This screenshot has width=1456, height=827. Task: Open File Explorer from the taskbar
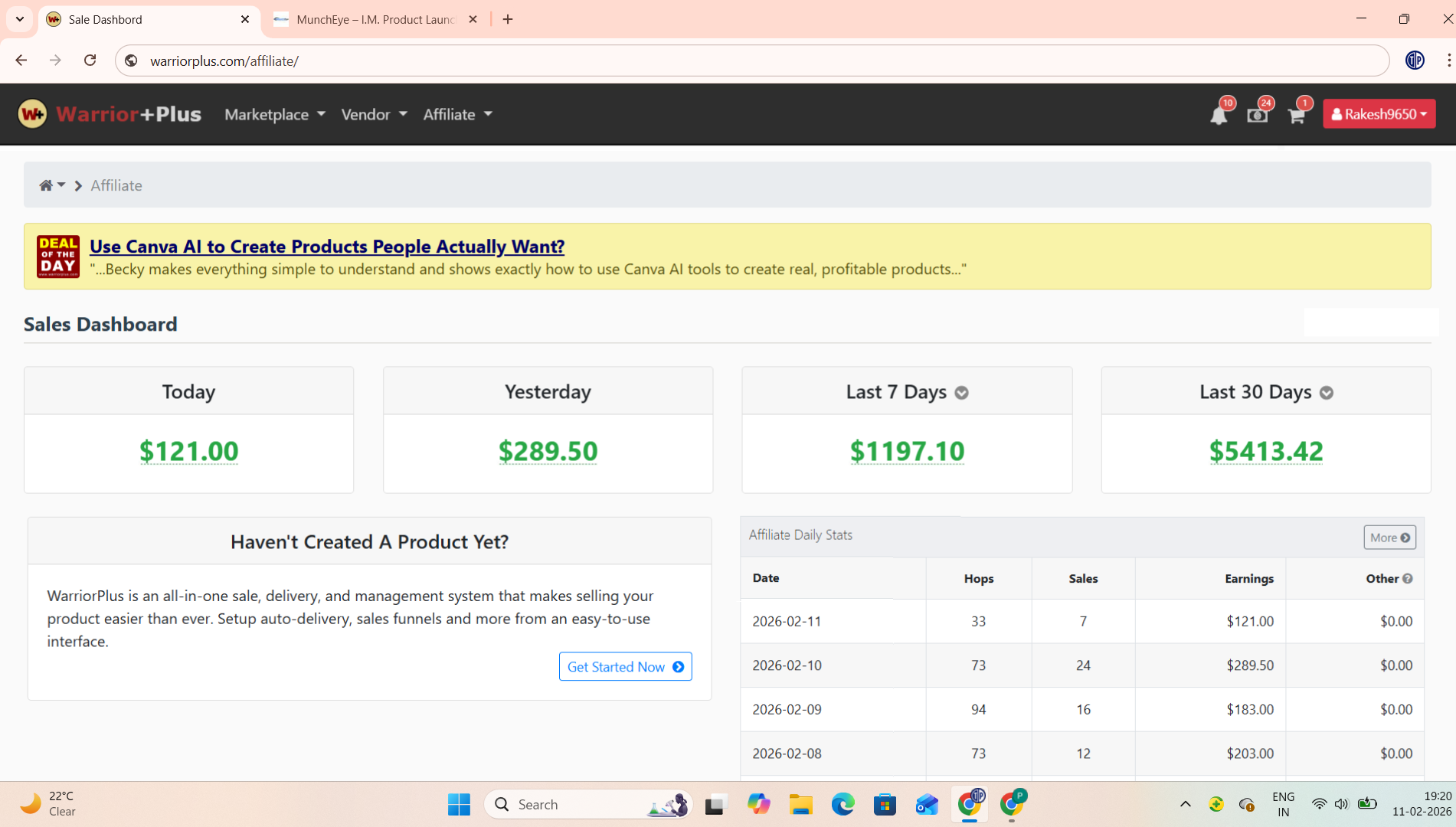pyautogui.click(x=801, y=805)
